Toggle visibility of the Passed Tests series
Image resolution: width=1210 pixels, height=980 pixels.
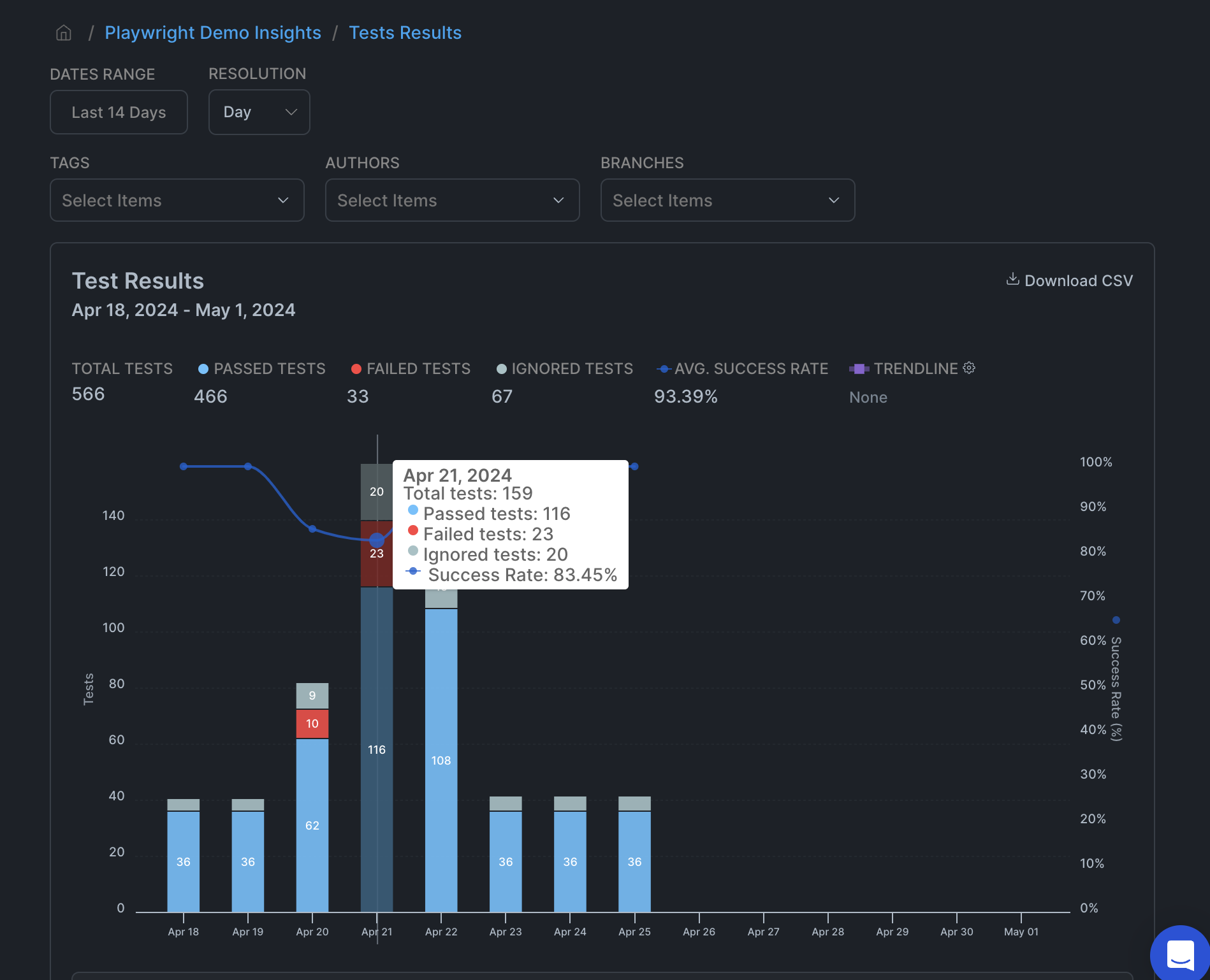[x=270, y=369]
